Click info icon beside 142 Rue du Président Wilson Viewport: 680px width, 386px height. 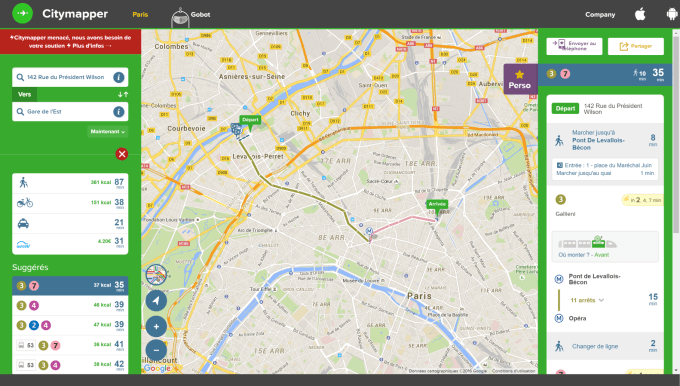[x=118, y=77]
